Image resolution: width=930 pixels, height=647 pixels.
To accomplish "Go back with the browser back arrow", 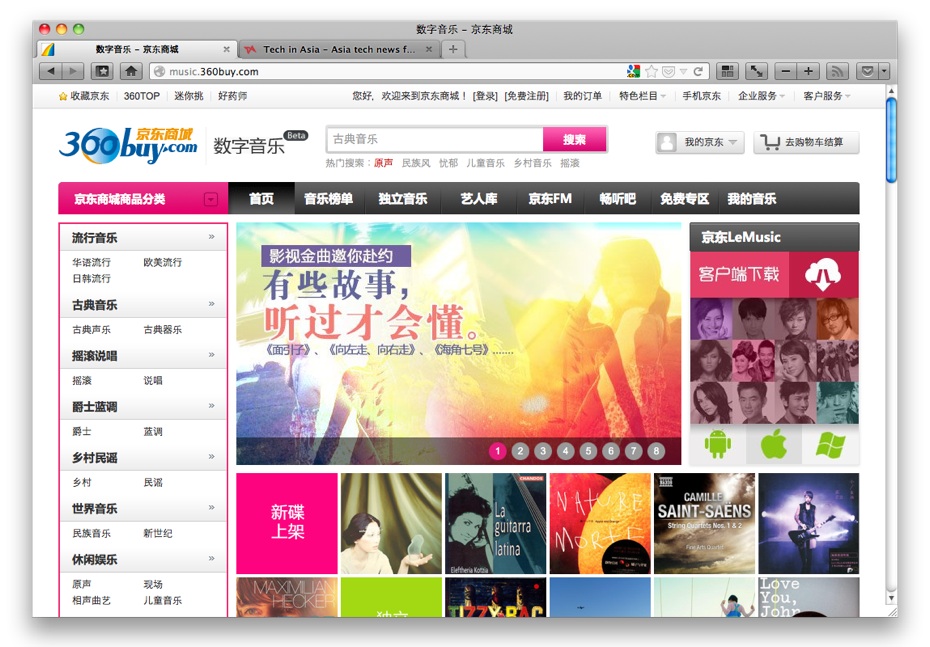I will tap(51, 71).
